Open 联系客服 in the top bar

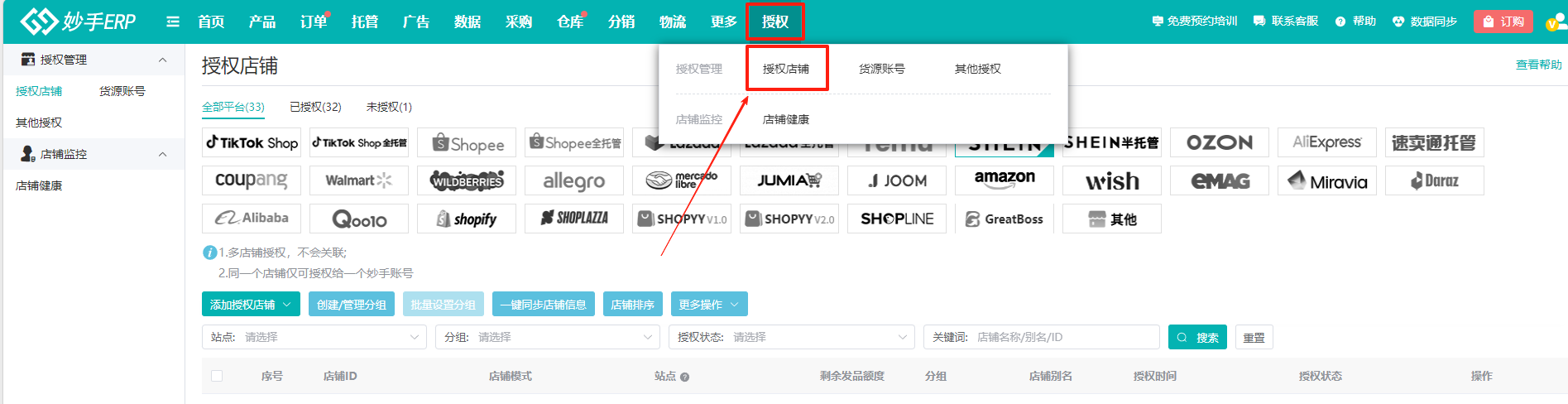[x=1286, y=22]
